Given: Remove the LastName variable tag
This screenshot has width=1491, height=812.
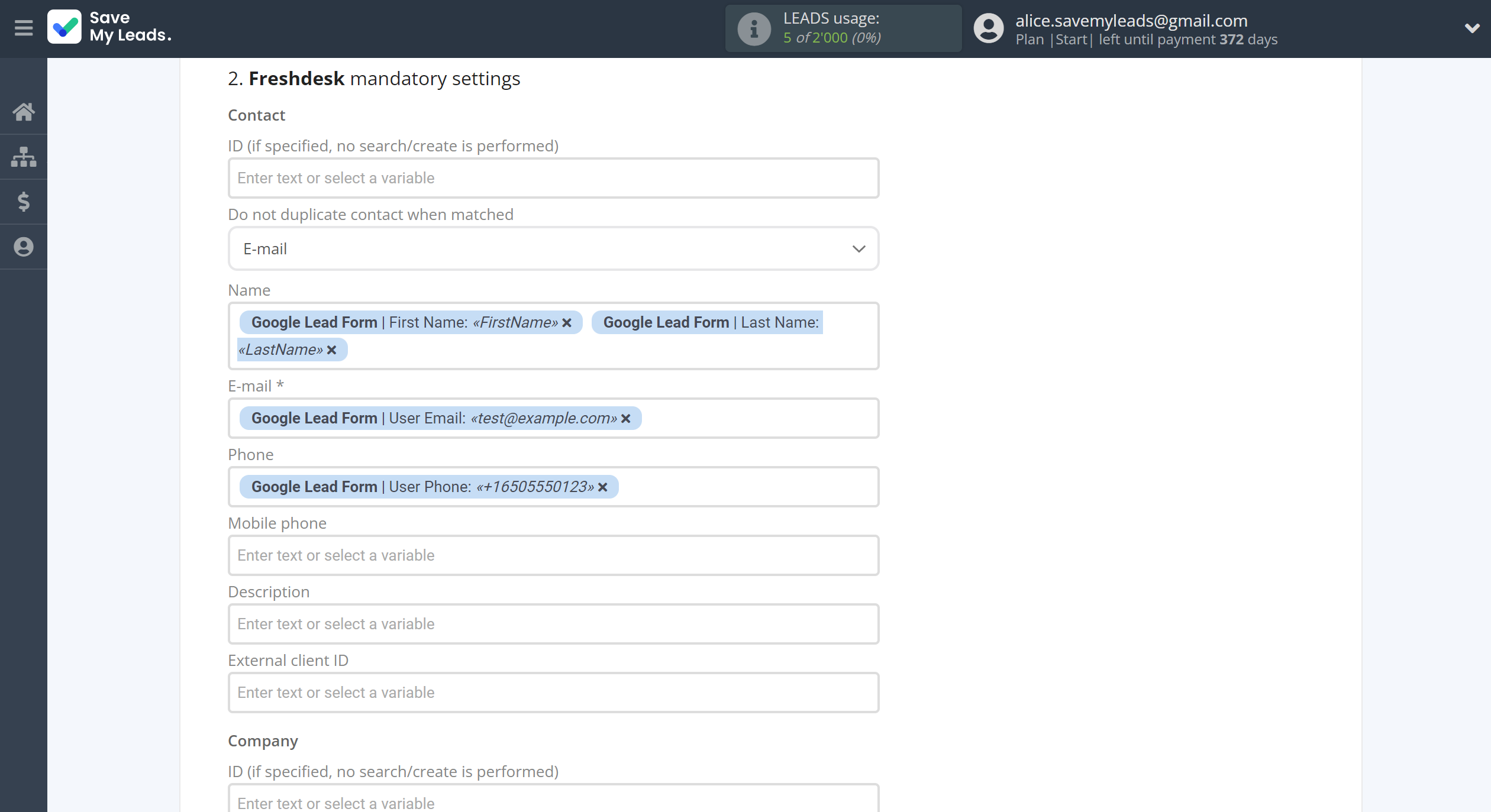Looking at the screenshot, I should coord(332,350).
